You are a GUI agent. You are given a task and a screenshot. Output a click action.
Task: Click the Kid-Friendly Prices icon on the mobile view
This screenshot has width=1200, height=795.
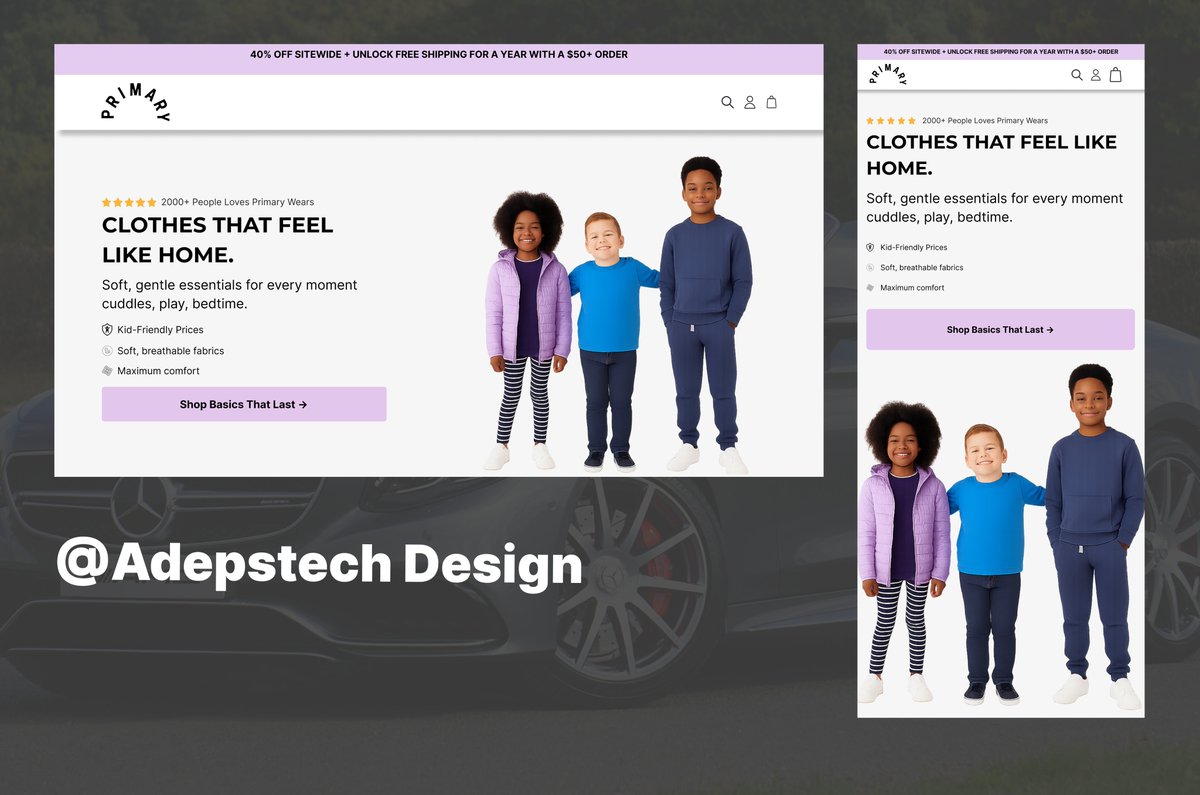pyautogui.click(x=871, y=247)
